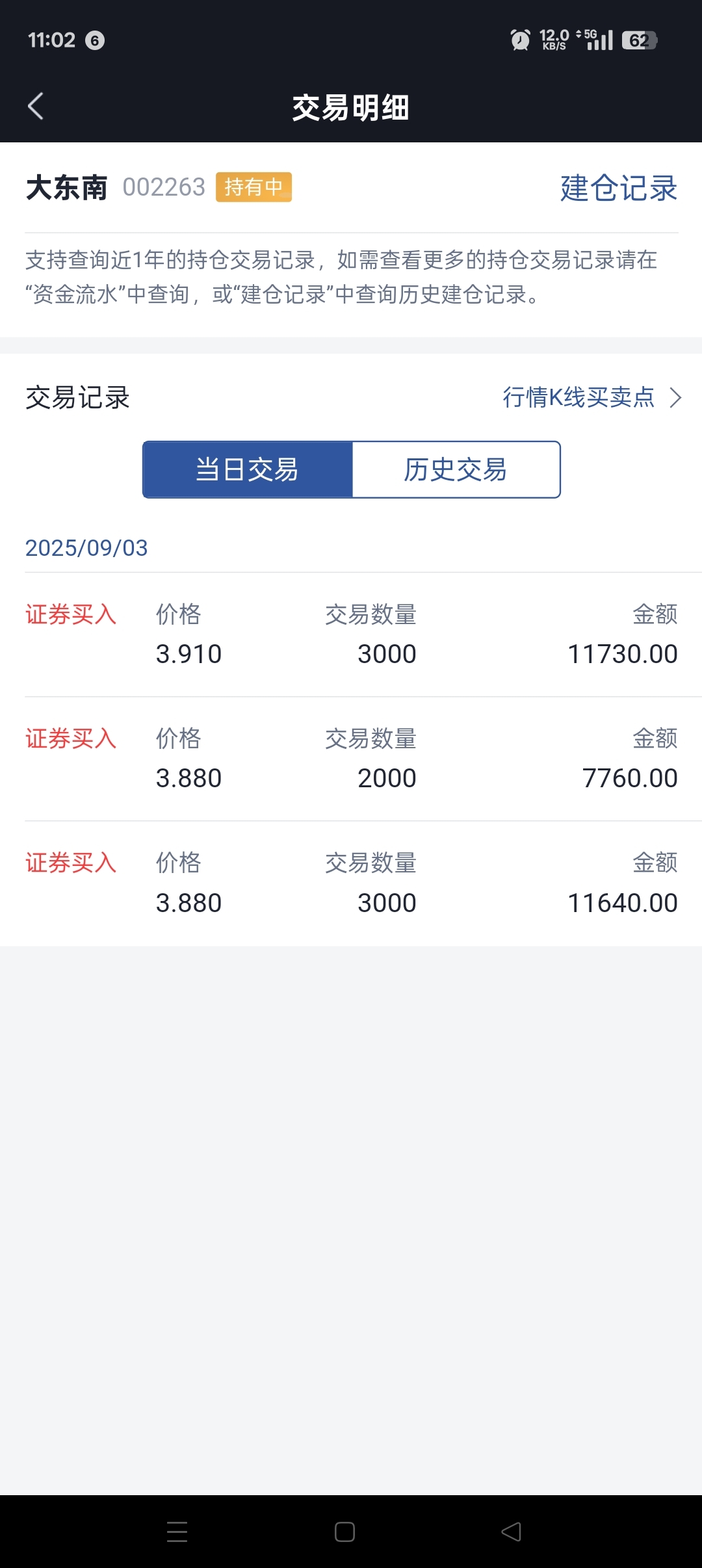The image size is (702, 1568).
Task: Select the 当日交易 tab
Action: coord(248,469)
